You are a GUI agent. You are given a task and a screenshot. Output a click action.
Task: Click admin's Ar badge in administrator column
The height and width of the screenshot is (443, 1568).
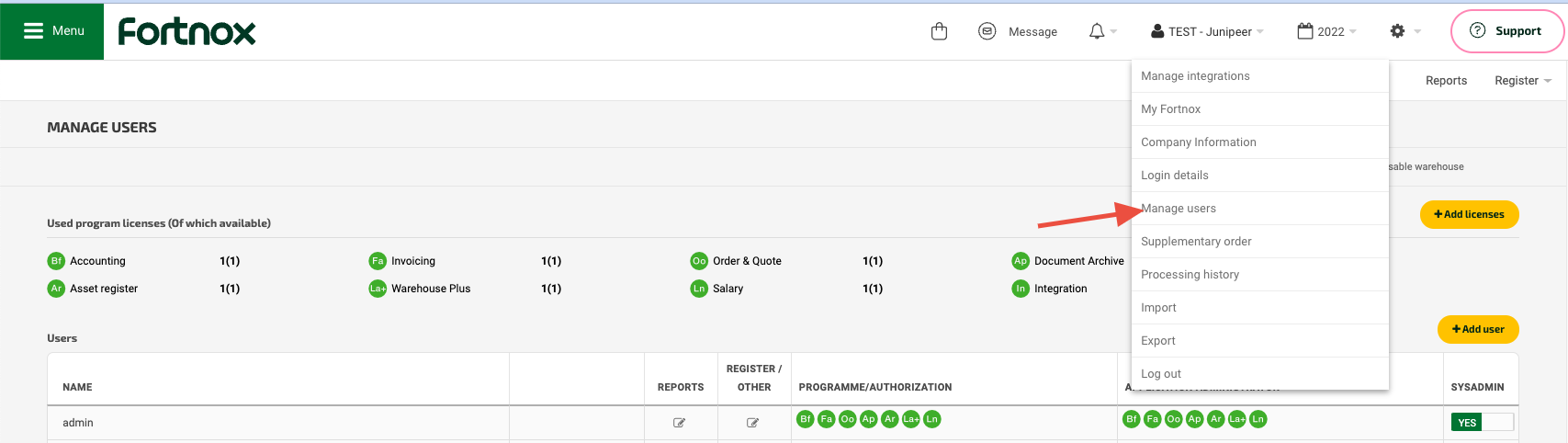(x=1216, y=419)
